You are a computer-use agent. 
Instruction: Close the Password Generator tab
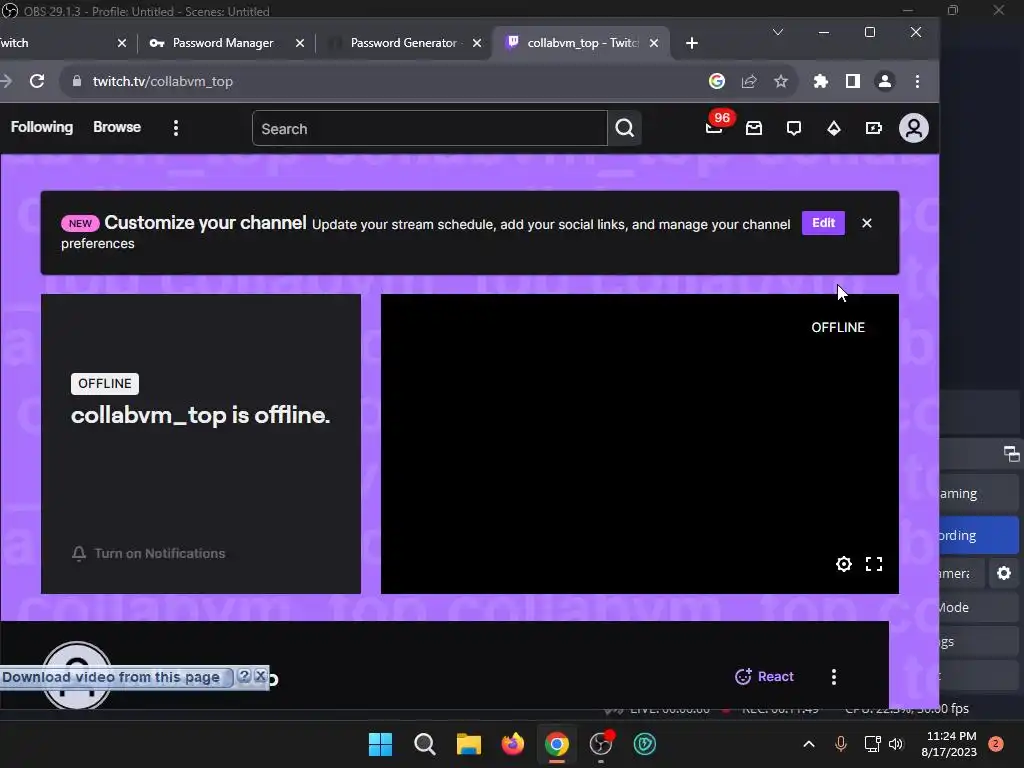point(477,42)
